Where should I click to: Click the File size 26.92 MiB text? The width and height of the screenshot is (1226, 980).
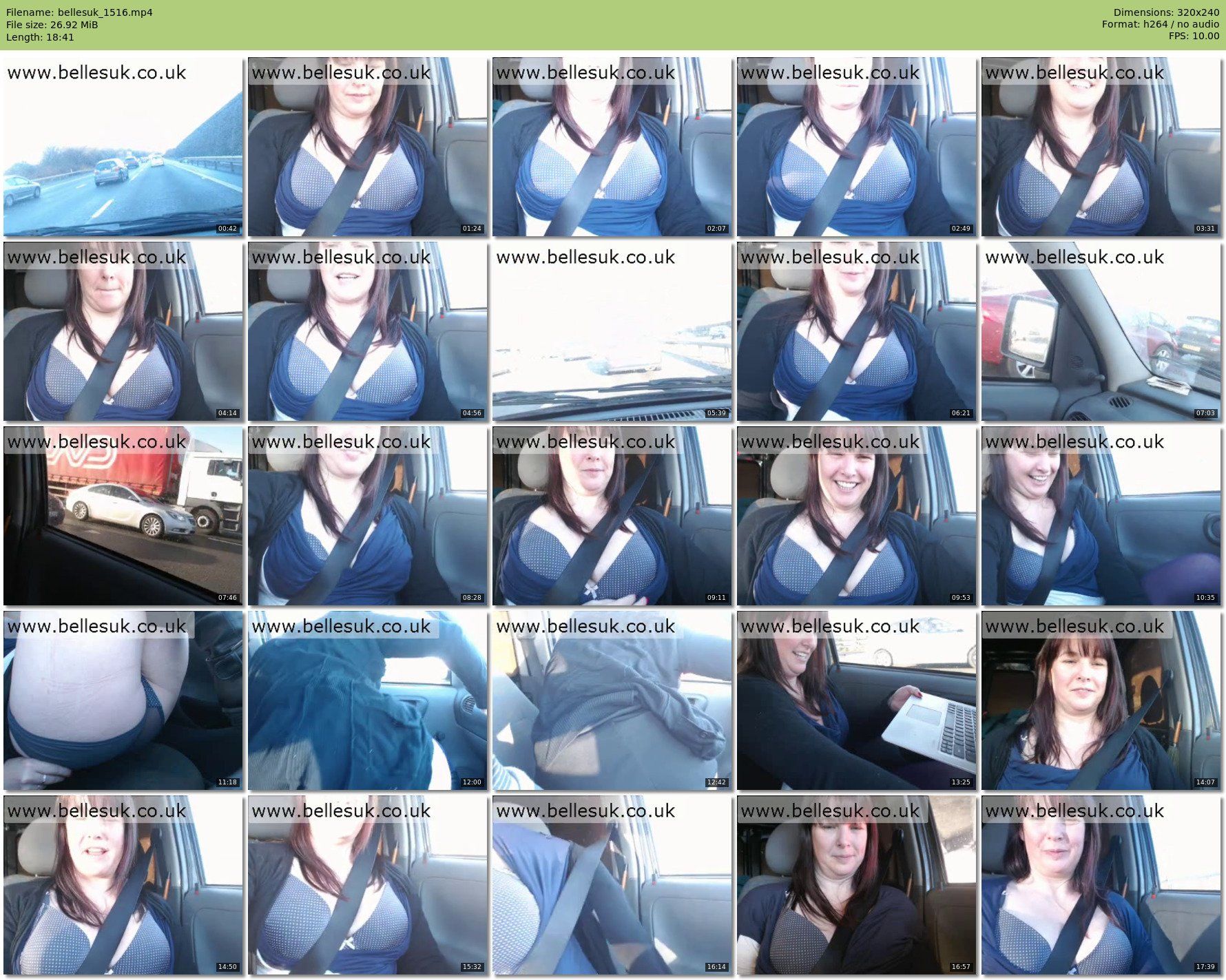[x=52, y=25]
